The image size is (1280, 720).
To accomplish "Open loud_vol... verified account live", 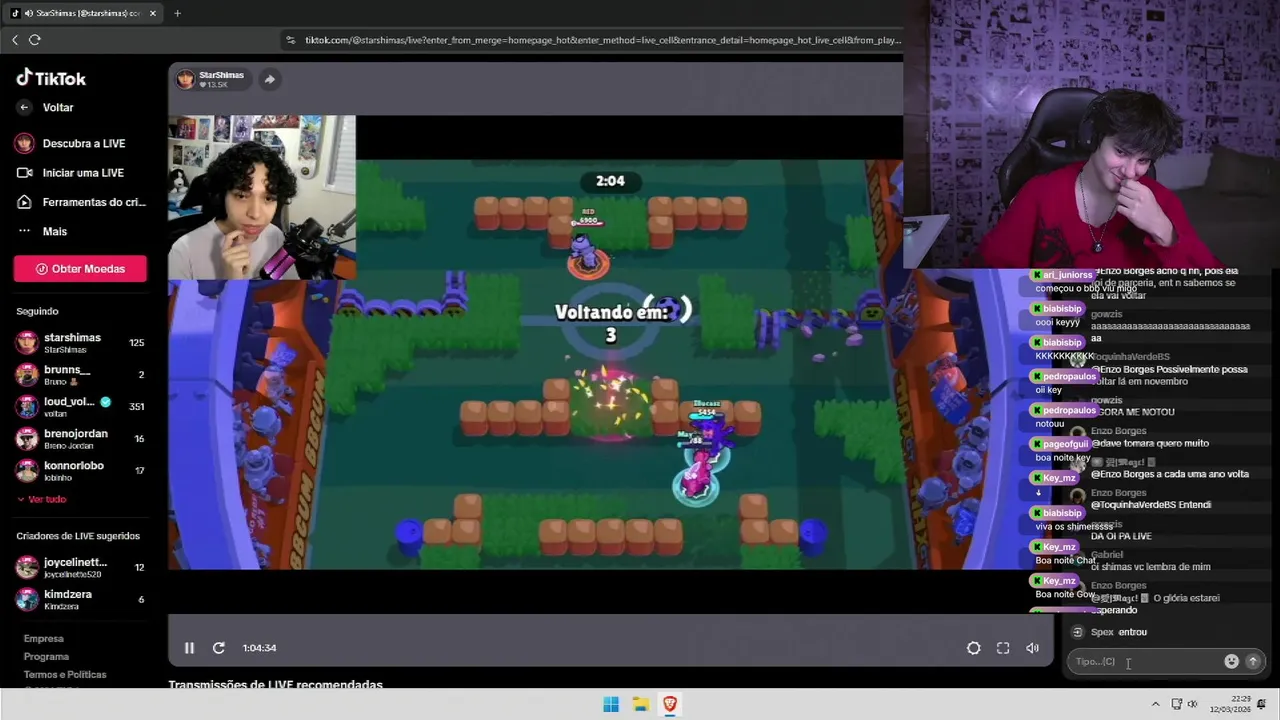I will click(80, 406).
